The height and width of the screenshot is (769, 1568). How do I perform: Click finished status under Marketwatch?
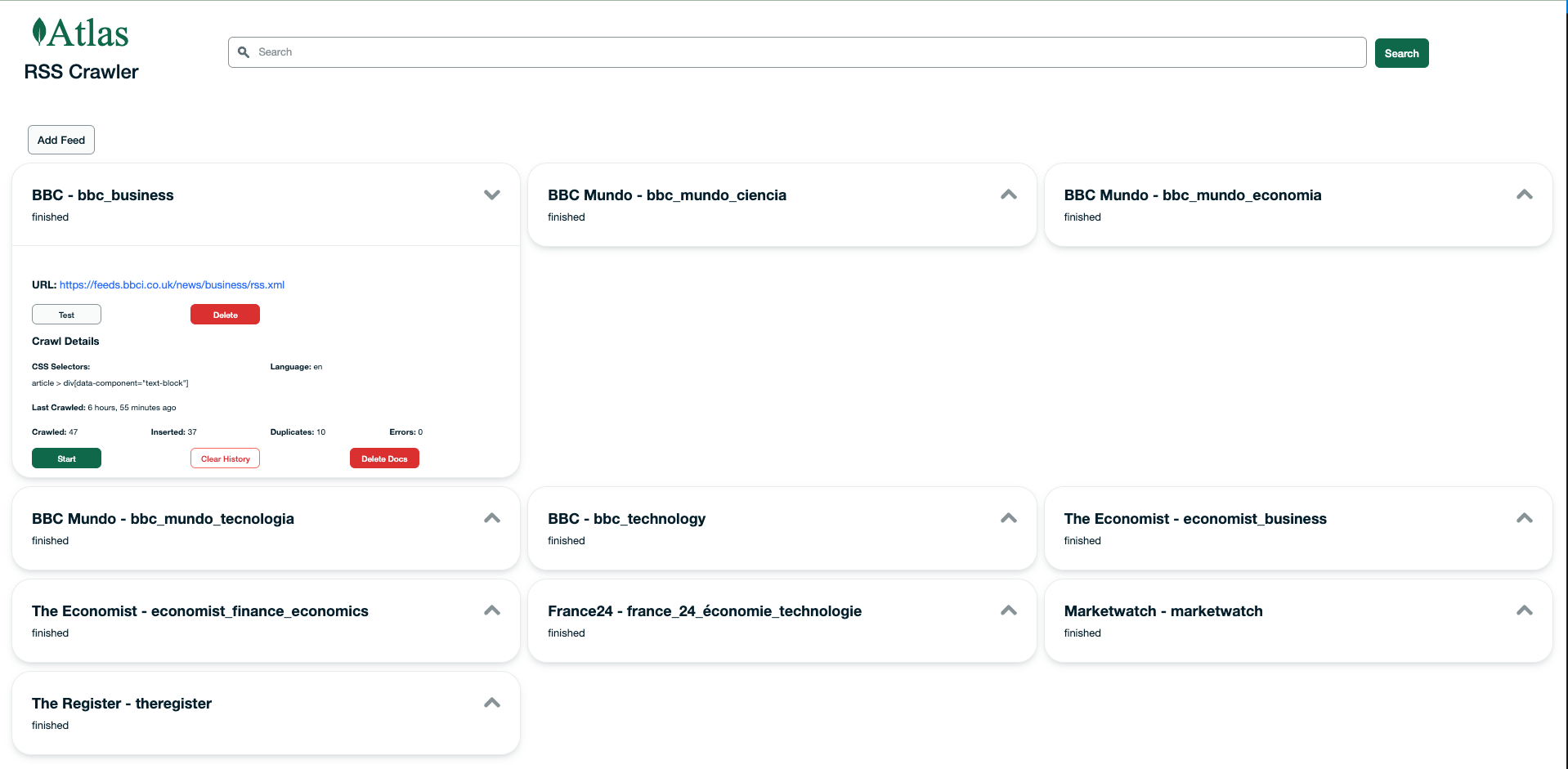[1082, 633]
